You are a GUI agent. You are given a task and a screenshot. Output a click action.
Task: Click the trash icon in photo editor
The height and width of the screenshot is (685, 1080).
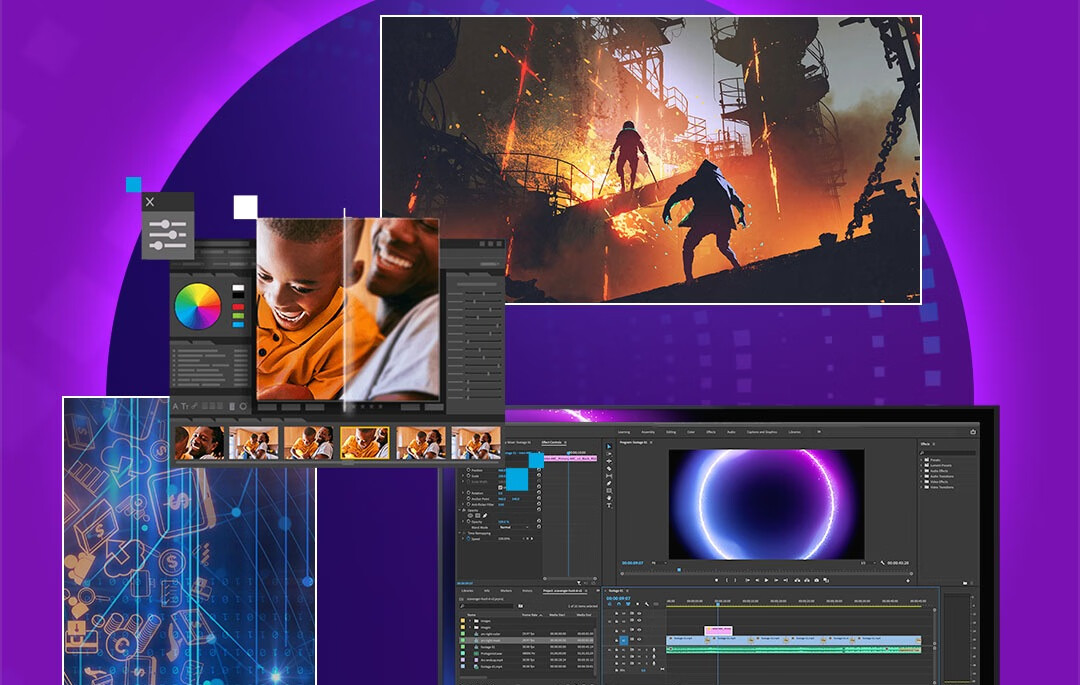231,406
